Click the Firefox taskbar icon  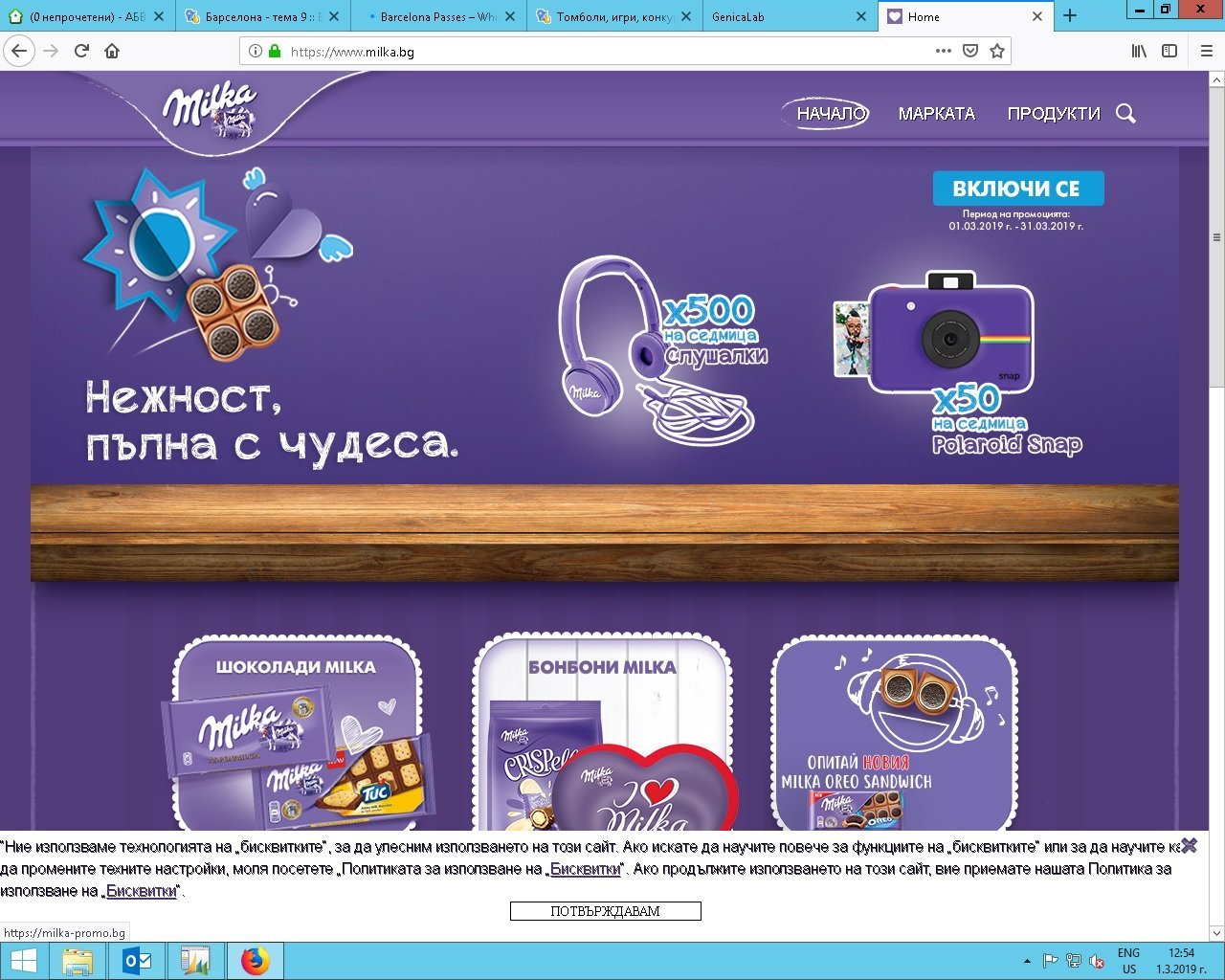[255, 961]
